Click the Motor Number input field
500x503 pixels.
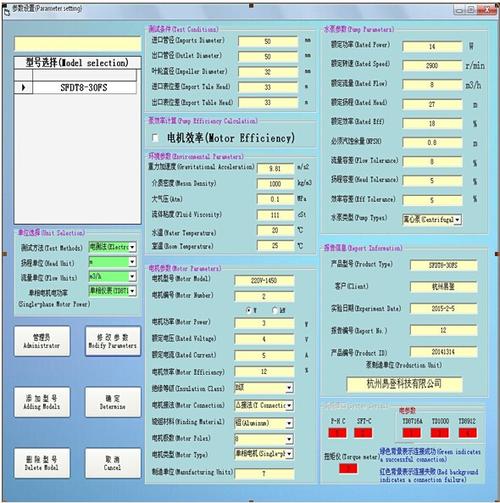pyautogui.click(x=264, y=296)
